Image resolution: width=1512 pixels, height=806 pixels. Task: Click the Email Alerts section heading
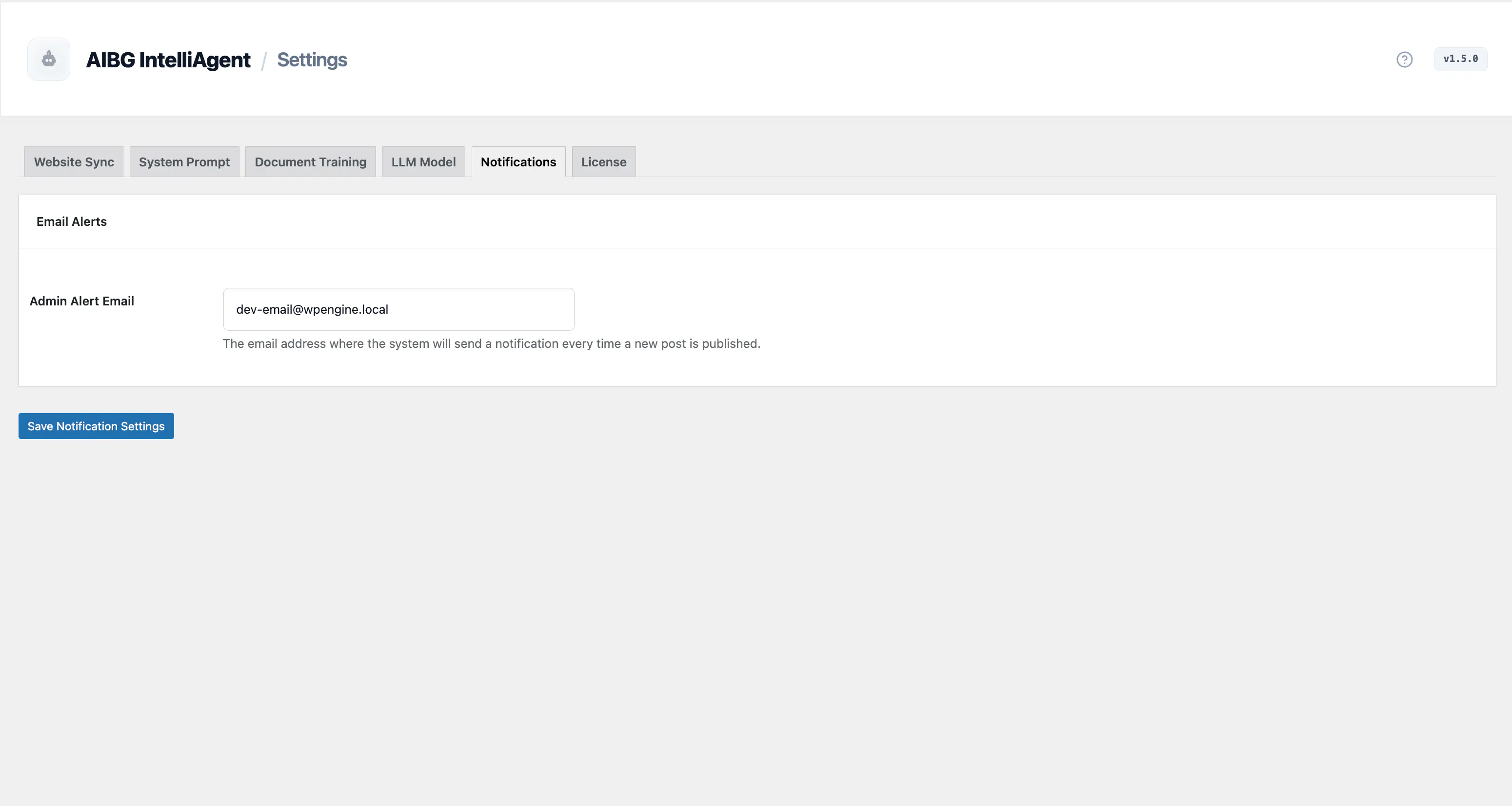(72, 222)
